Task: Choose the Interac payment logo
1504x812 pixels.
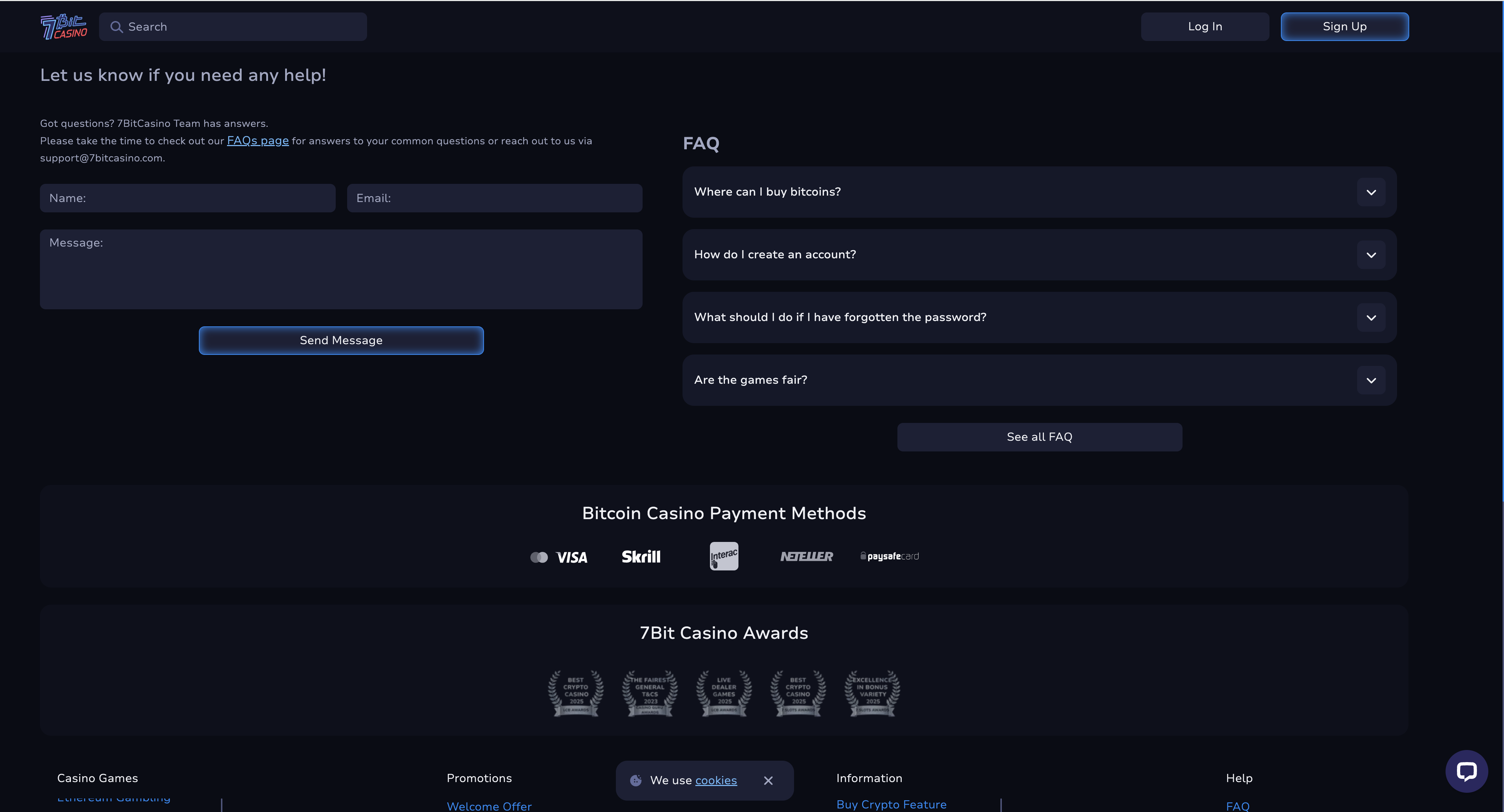Action: [724, 556]
